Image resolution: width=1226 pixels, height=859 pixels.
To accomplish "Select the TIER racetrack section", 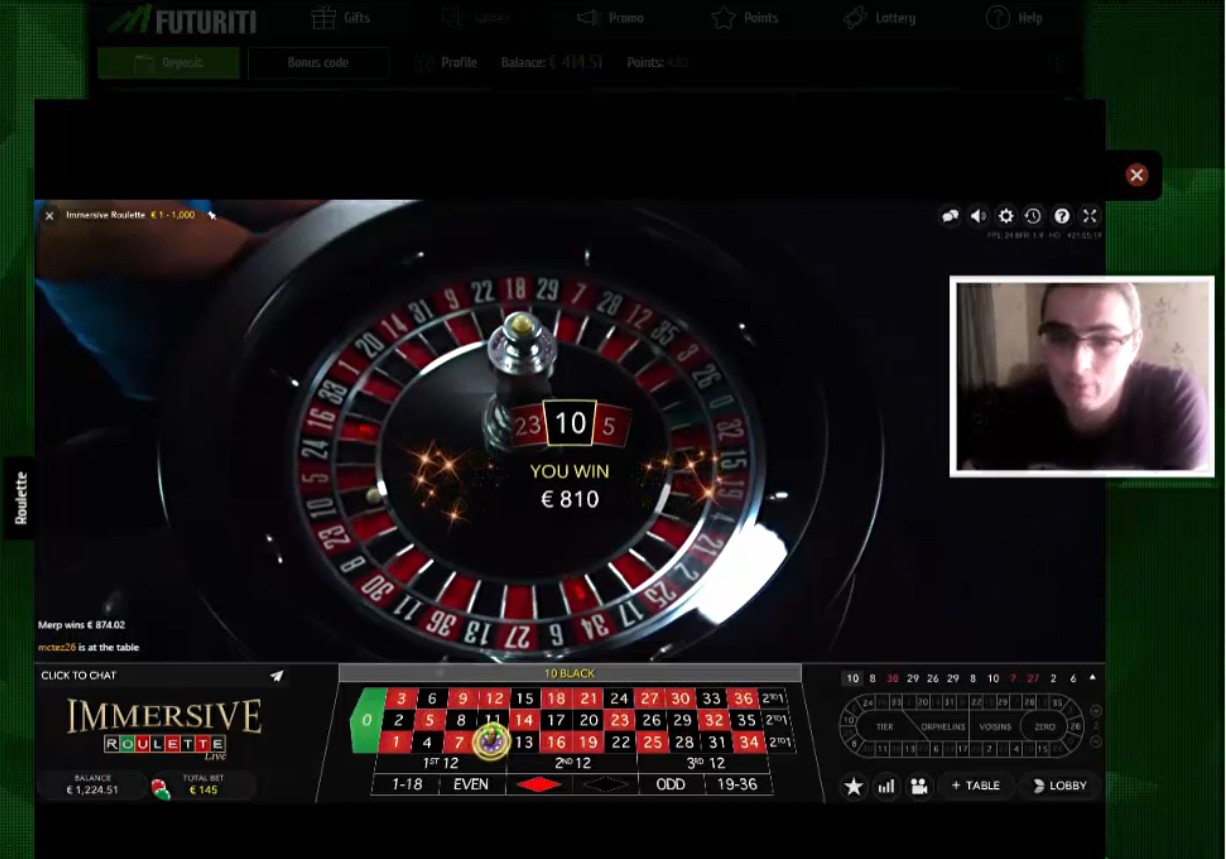I will pyautogui.click(x=884, y=727).
